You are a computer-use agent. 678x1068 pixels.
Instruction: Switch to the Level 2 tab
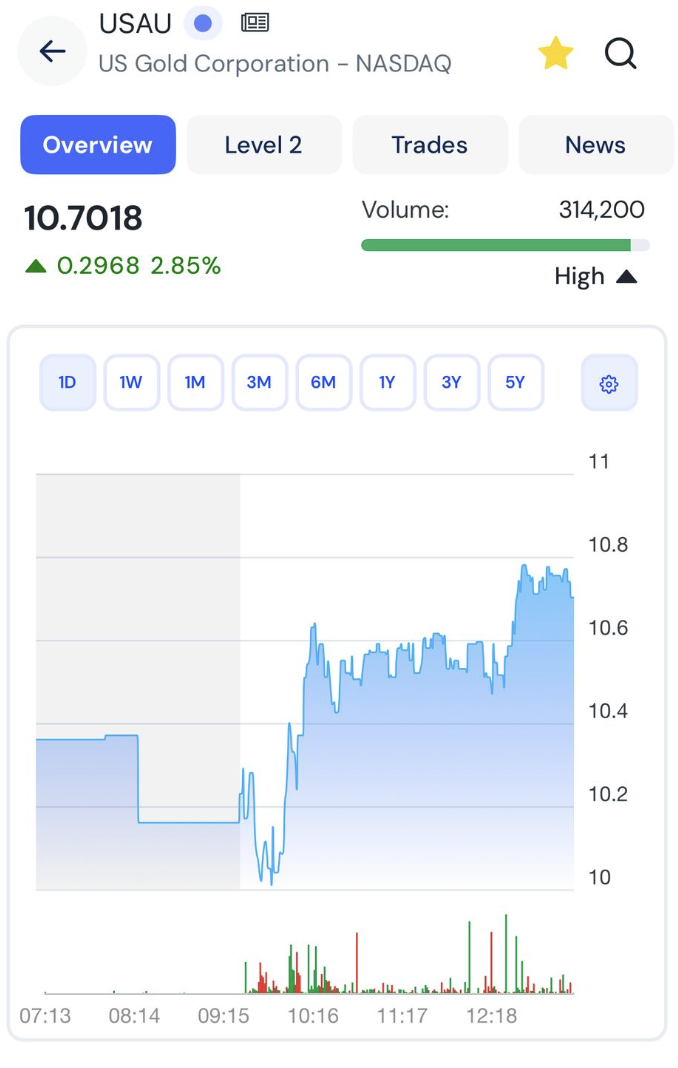click(264, 144)
